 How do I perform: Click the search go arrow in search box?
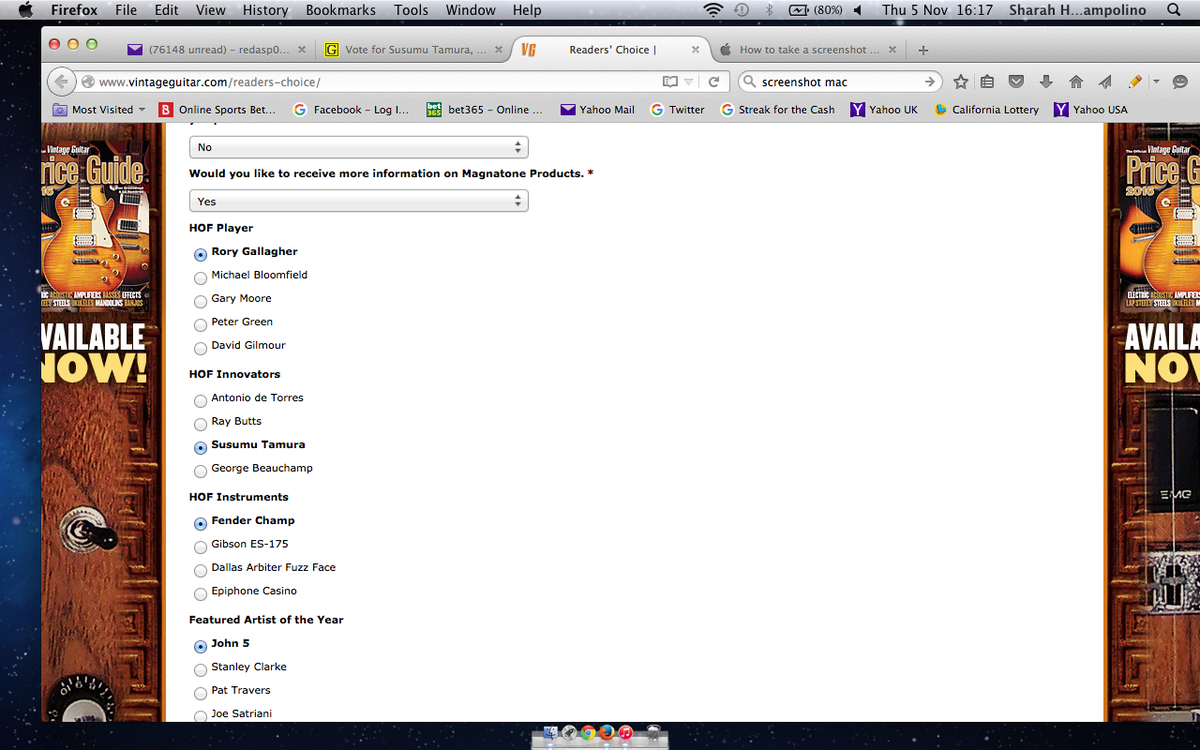coord(930,82)
